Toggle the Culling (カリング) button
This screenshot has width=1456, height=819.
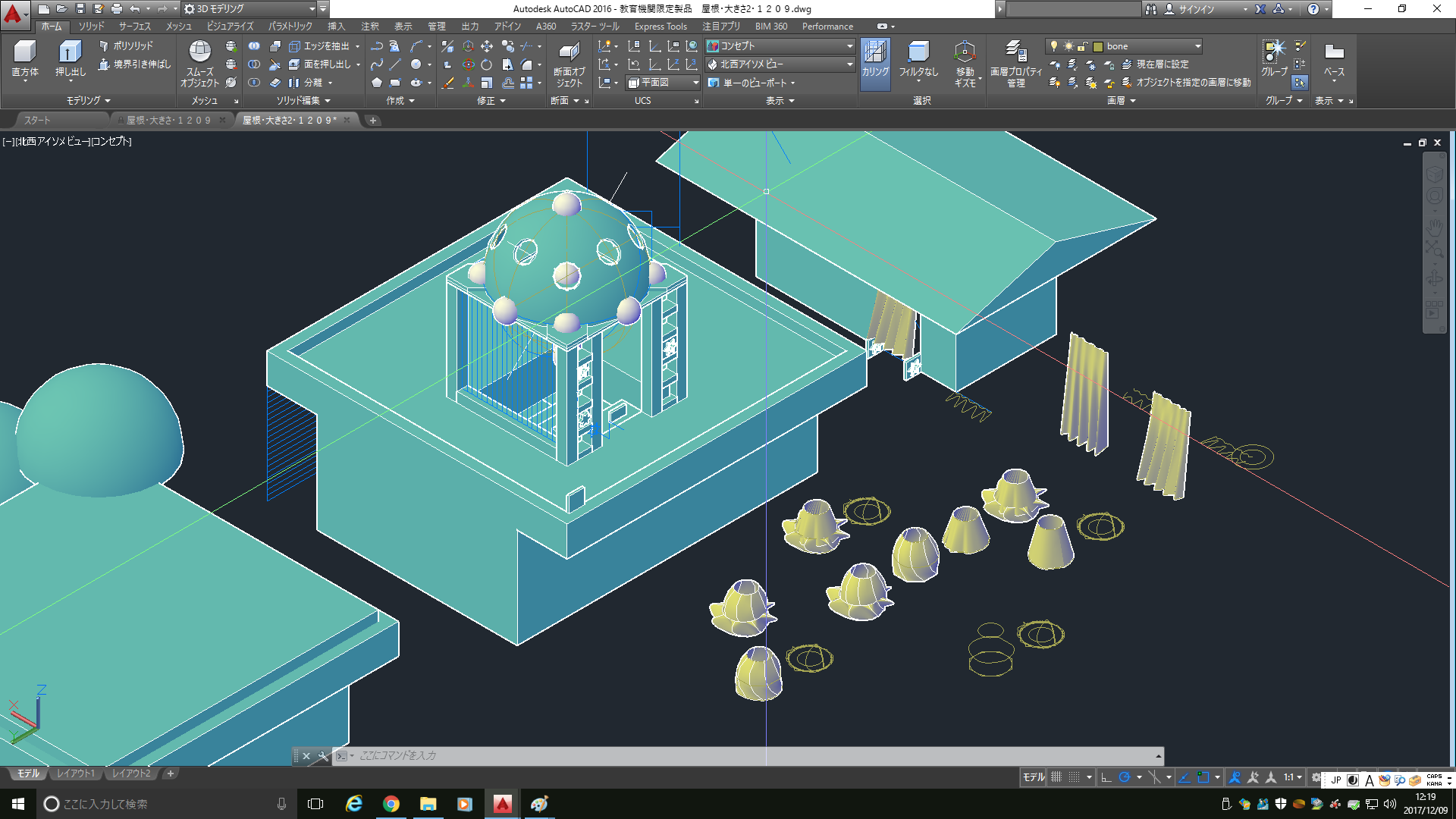pos(874,62)
